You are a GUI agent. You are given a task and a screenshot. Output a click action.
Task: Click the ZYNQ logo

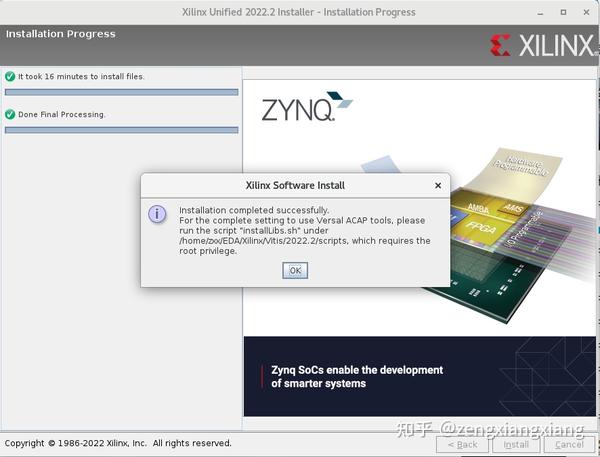(307, 106)
